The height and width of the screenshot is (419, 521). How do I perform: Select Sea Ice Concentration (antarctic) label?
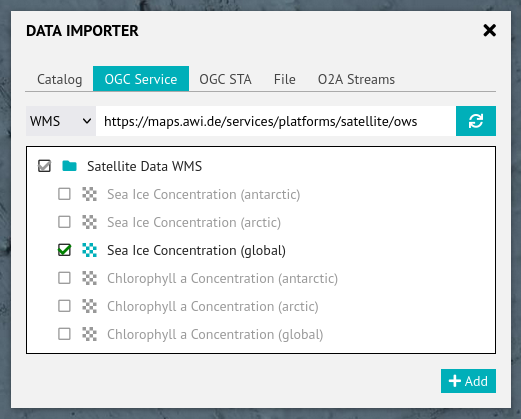click(x=204, y=194)
